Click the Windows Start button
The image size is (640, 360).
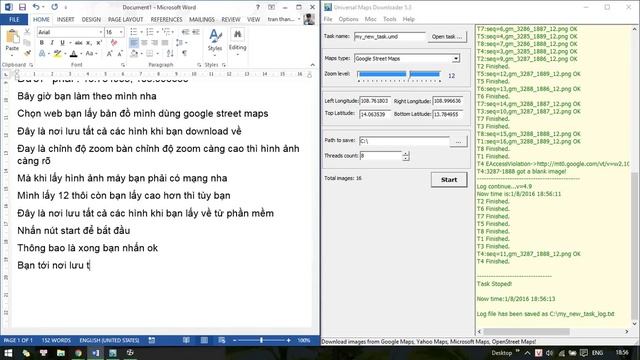tap(8, 353)
